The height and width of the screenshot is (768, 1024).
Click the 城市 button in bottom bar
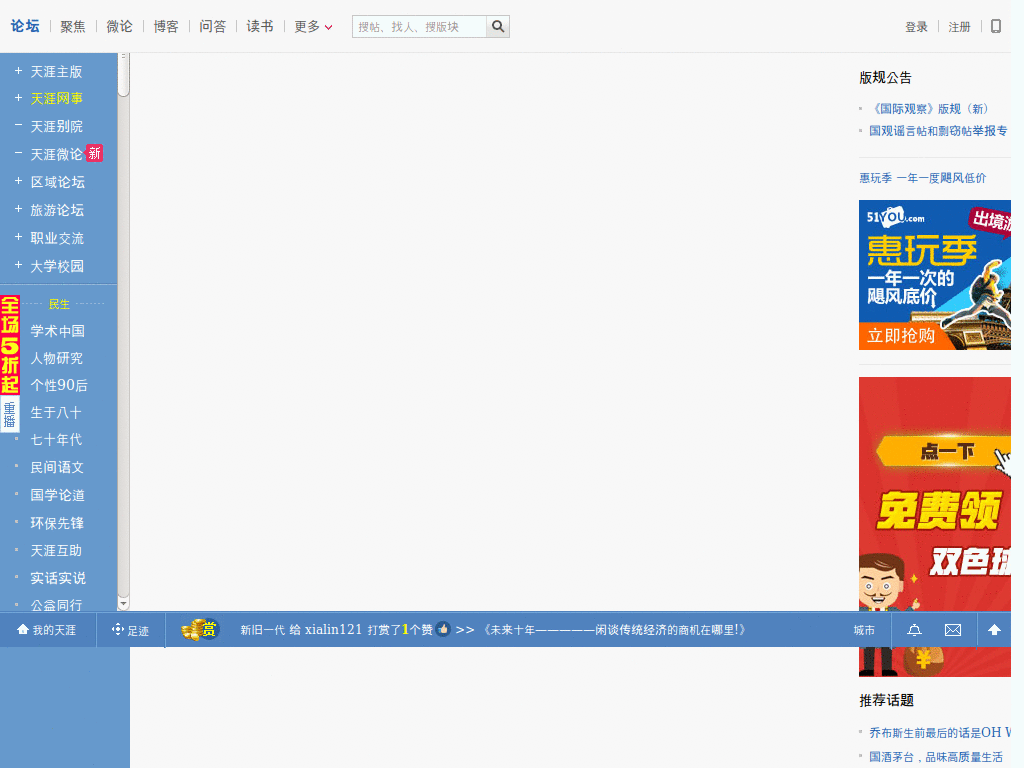click(x=864, y=630)
